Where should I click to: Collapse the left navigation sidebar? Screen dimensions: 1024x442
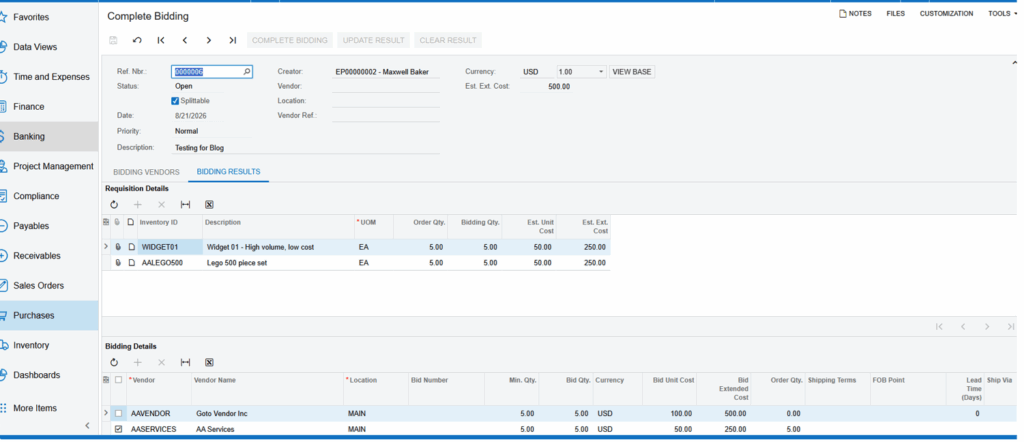pos(88,426)
